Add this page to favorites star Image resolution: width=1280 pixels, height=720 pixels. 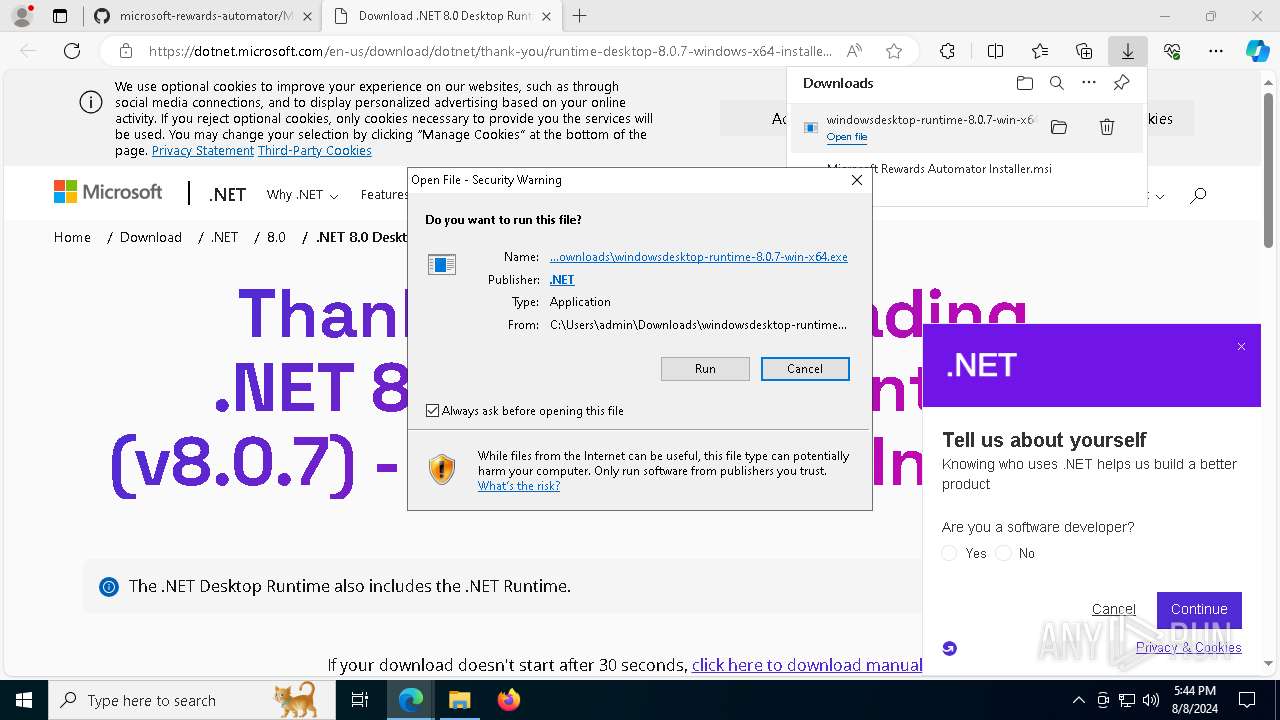click(x=894, y=51)
